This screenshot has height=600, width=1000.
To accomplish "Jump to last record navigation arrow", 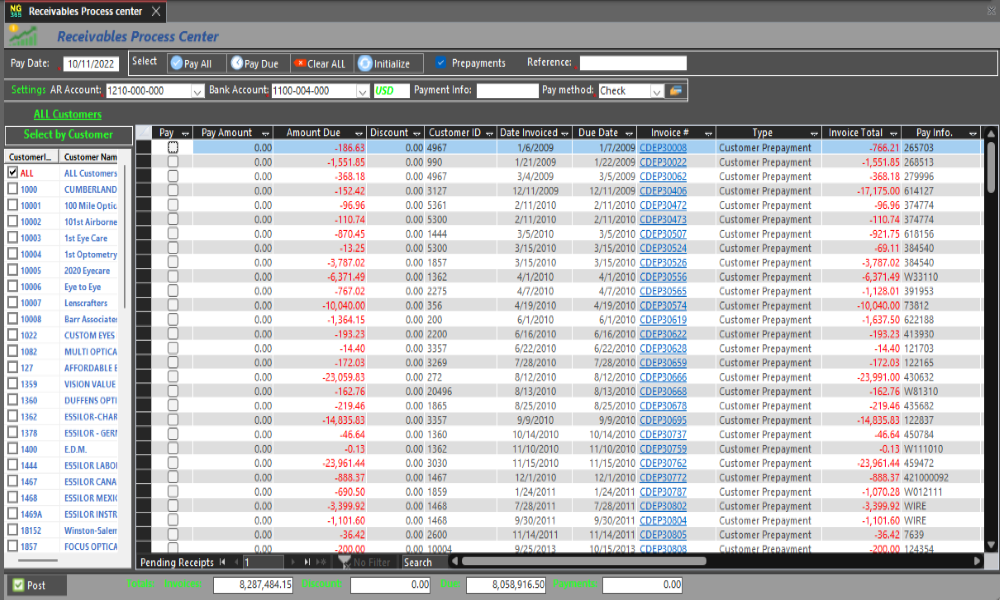I will (307, 562).
